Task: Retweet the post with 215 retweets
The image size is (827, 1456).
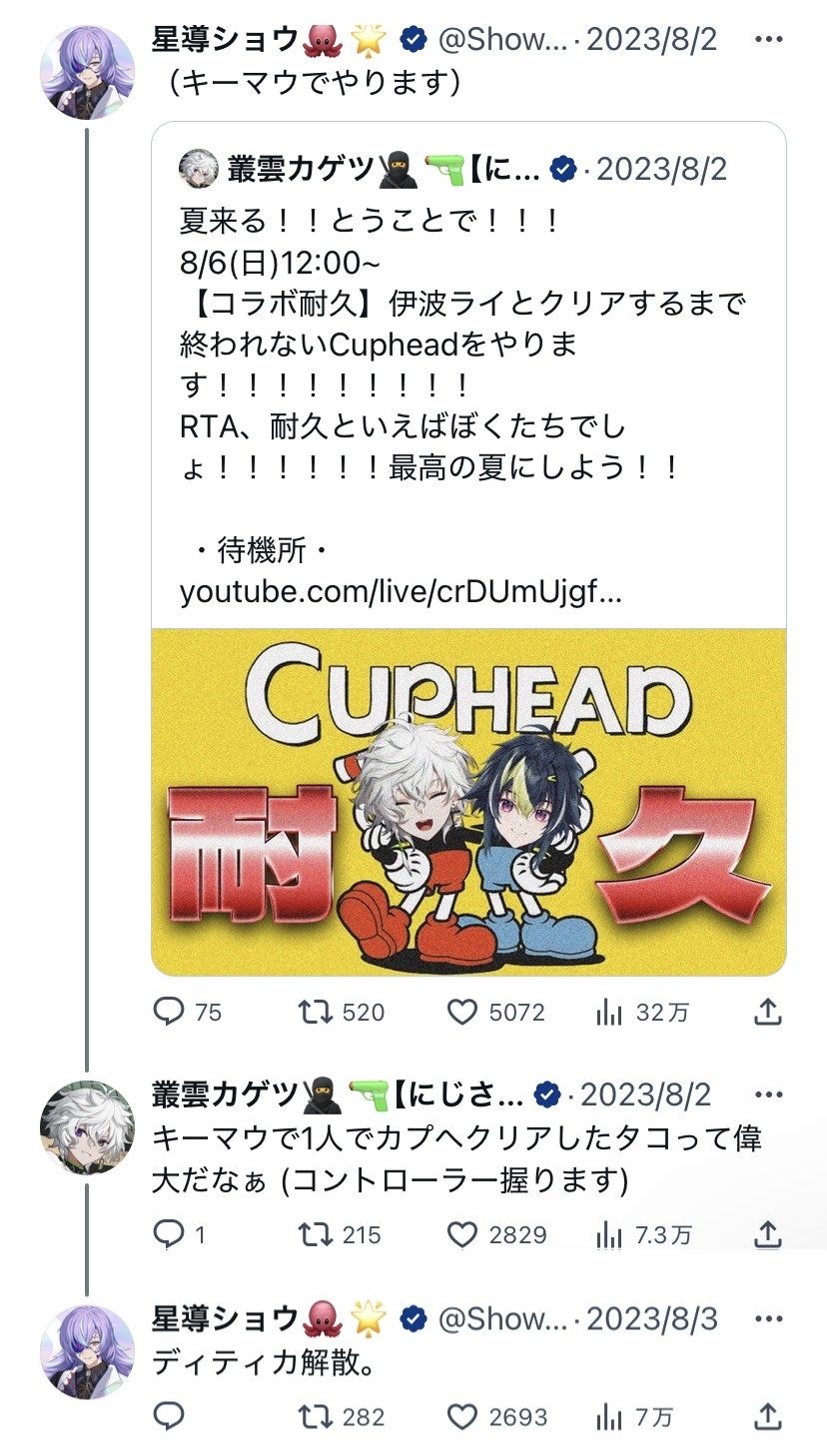Action: tap(317, 1235)
